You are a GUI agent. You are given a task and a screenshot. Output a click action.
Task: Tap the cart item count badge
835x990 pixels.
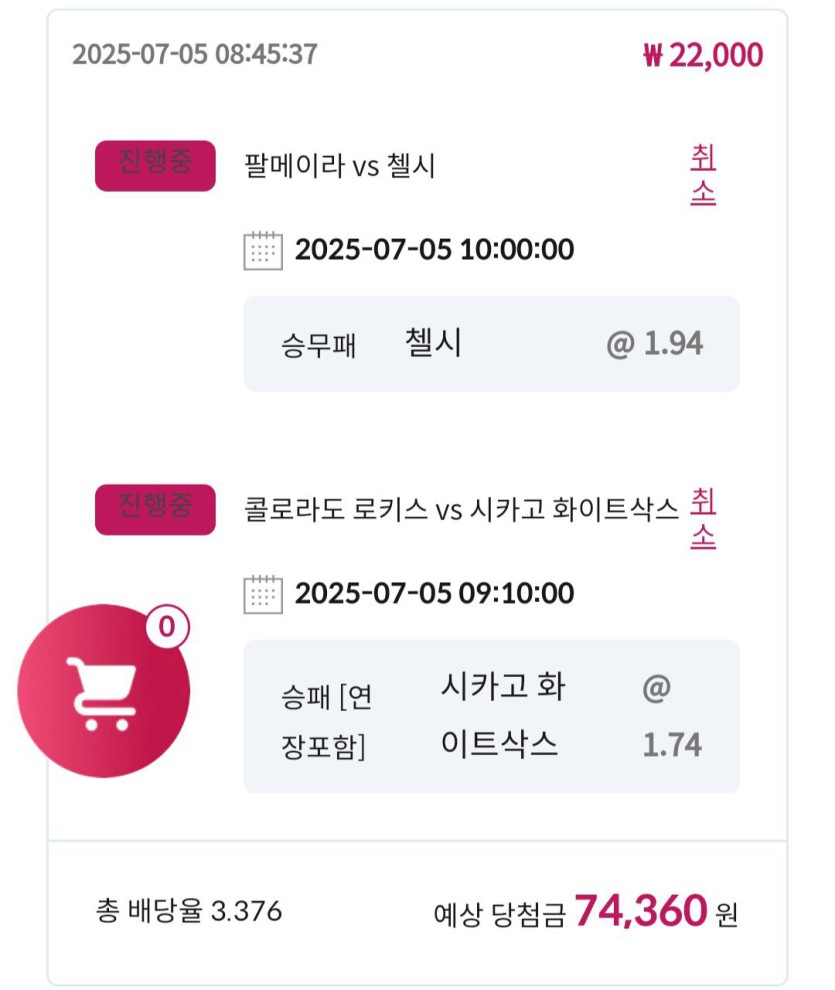point(167,627)
